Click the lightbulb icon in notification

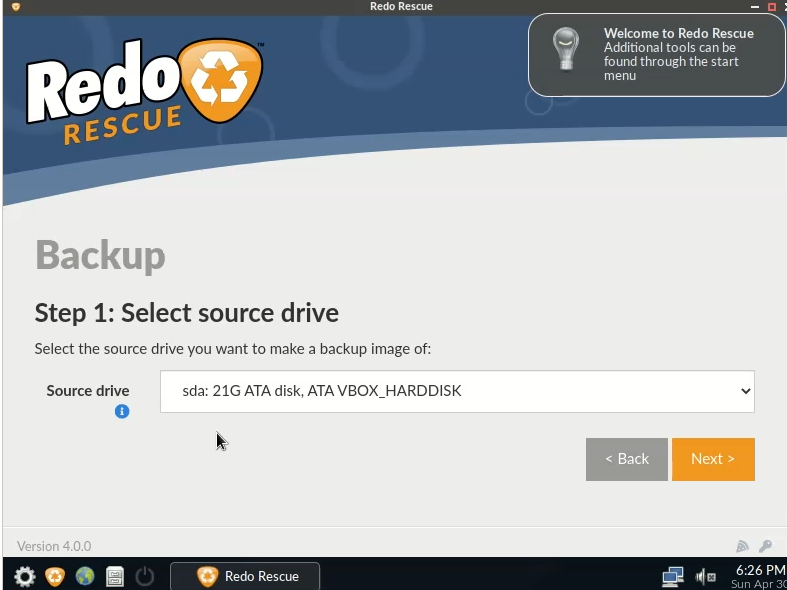coord(566,49)
